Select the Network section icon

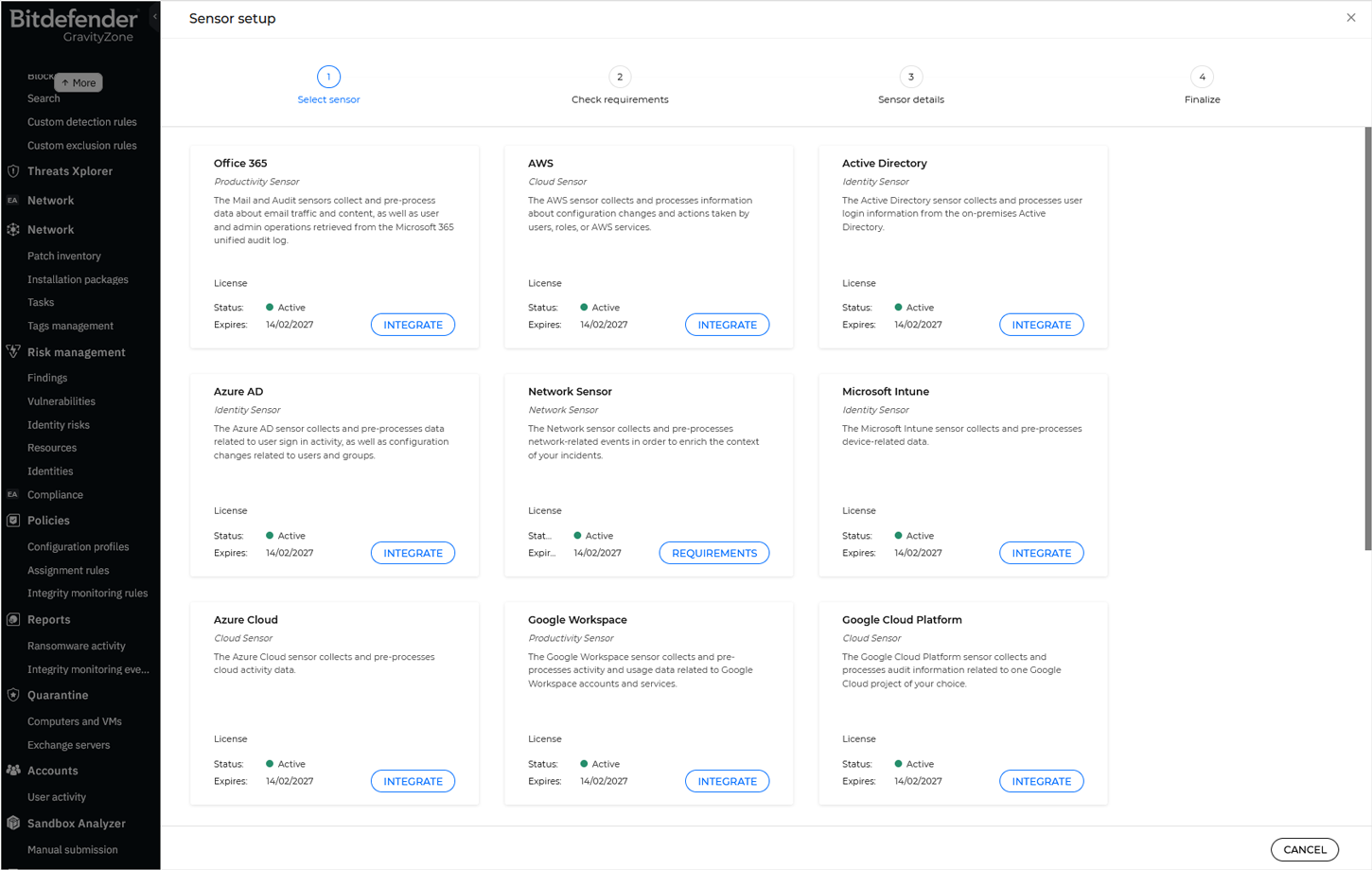tap(13, 229)
